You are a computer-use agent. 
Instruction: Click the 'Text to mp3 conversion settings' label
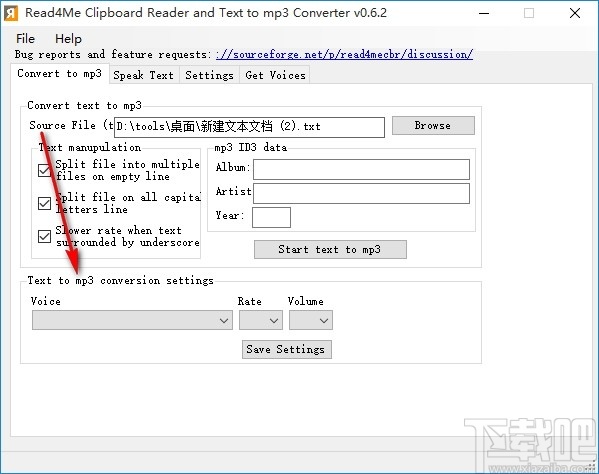point(120,280)
